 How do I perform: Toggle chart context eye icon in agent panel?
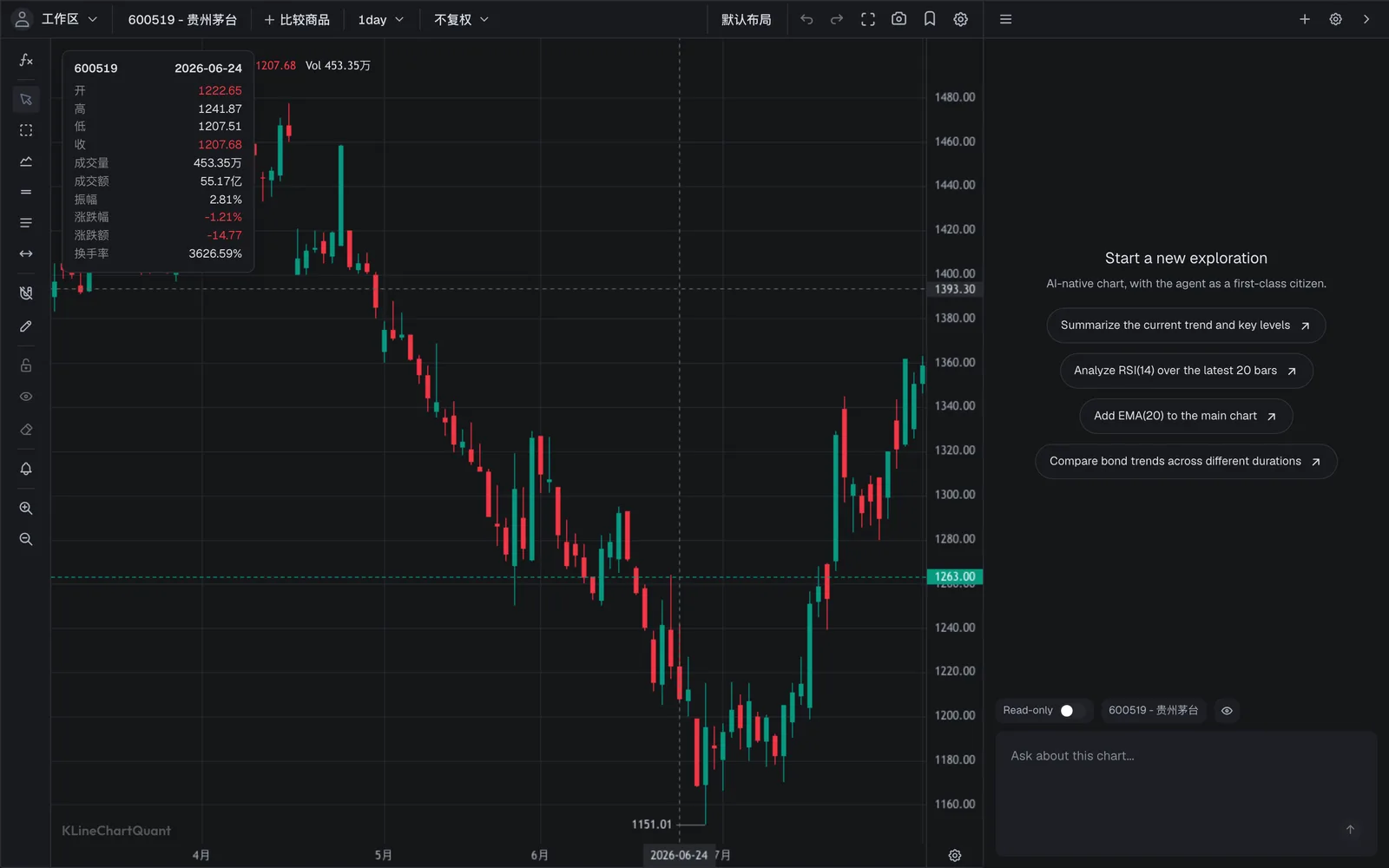click(x=1227, y=710)
